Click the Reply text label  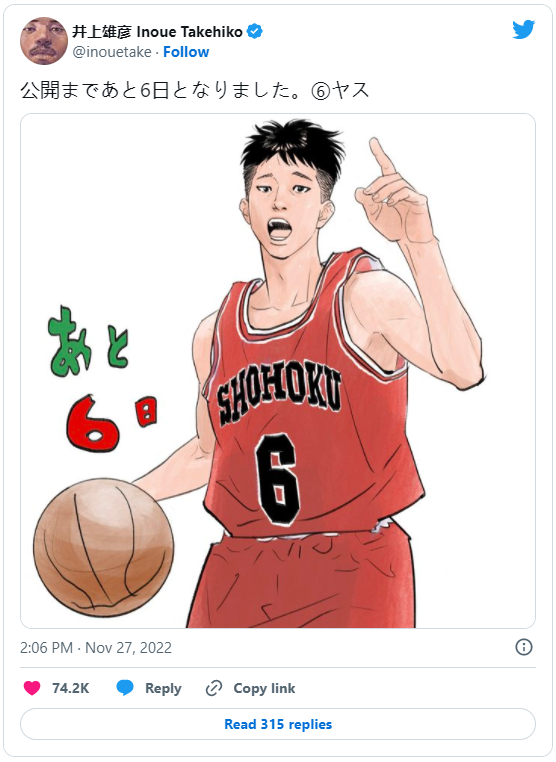[163, 689]
